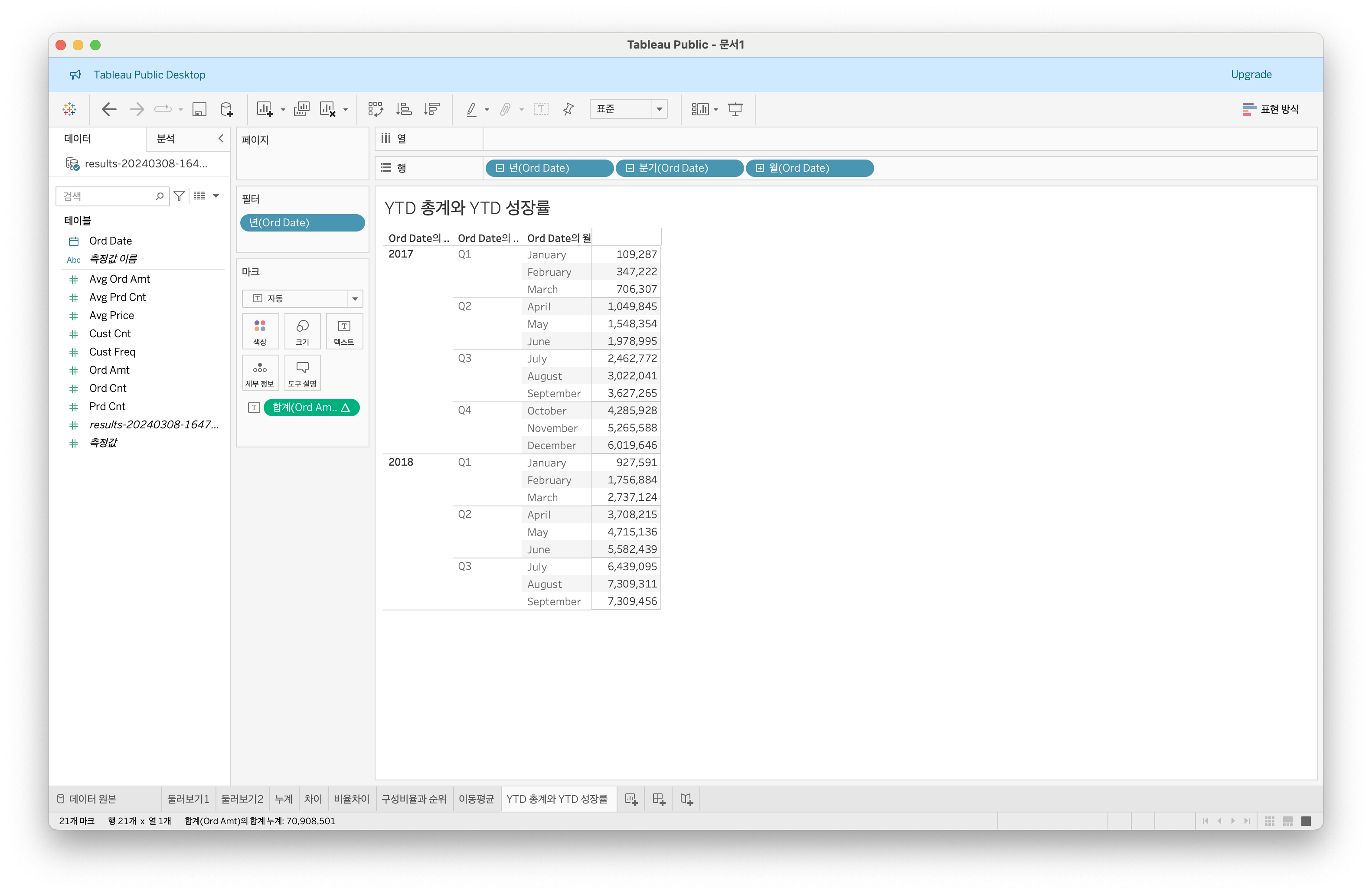Add a new data source

coord(227,109)
